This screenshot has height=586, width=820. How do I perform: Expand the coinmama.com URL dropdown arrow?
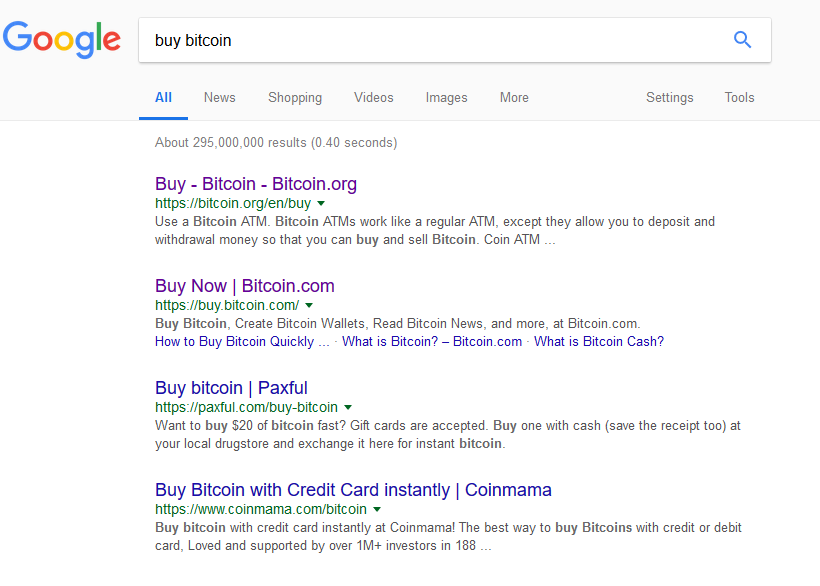[376, 509]
